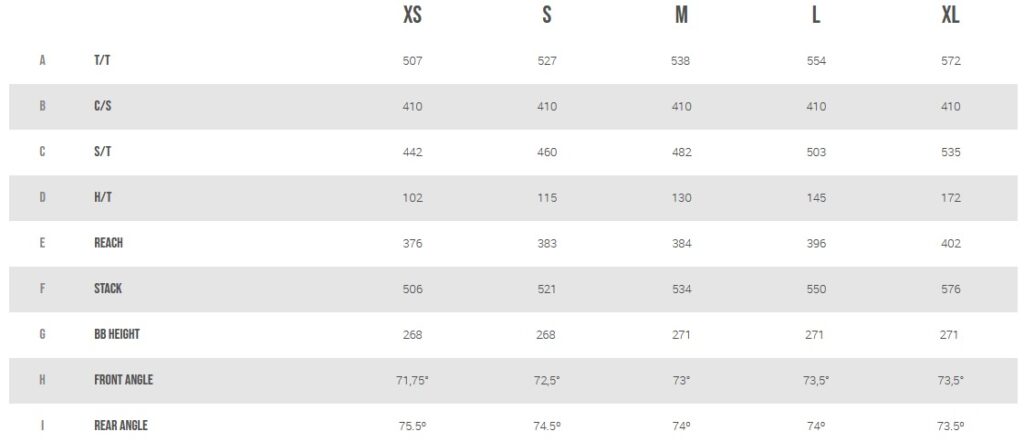Select the H/T row label
Viewport: 1024px width, 442px height.
(x=102, y=197)
